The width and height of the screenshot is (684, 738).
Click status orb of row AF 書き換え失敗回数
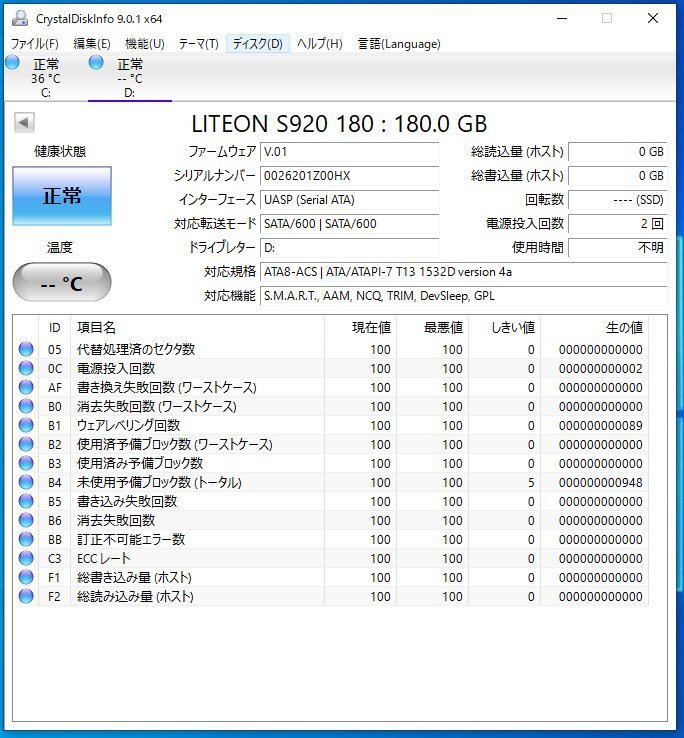point(26,387)
